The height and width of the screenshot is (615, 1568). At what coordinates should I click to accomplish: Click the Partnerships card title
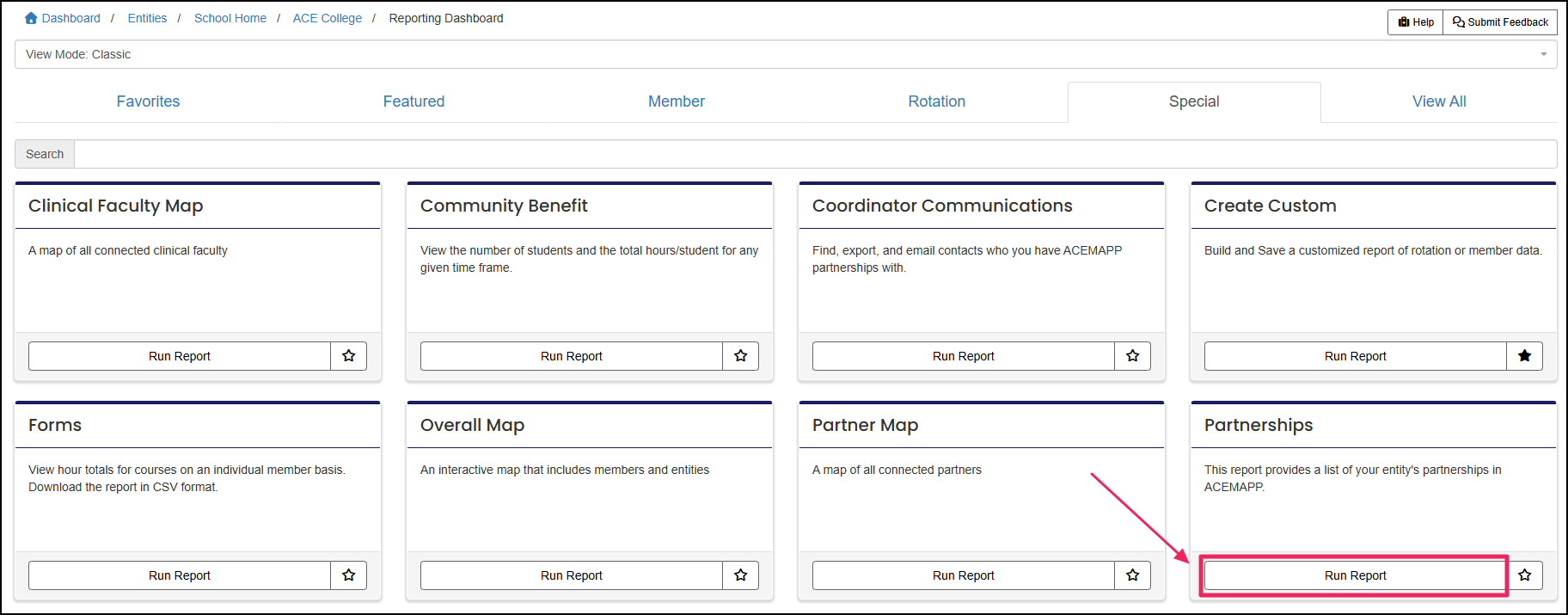point(1259,425)
